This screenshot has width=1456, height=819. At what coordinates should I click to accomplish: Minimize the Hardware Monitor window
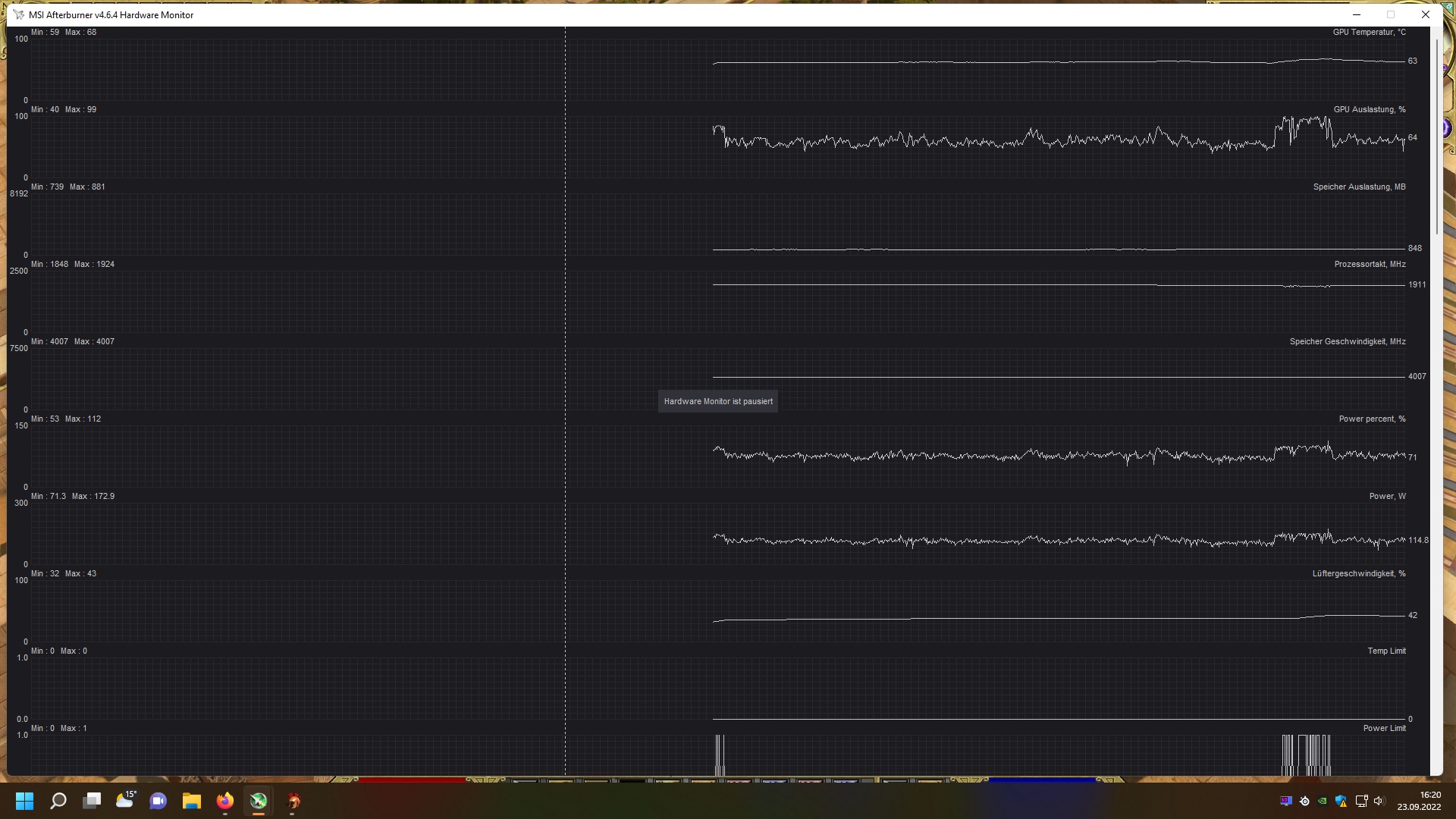[1357, 14]
